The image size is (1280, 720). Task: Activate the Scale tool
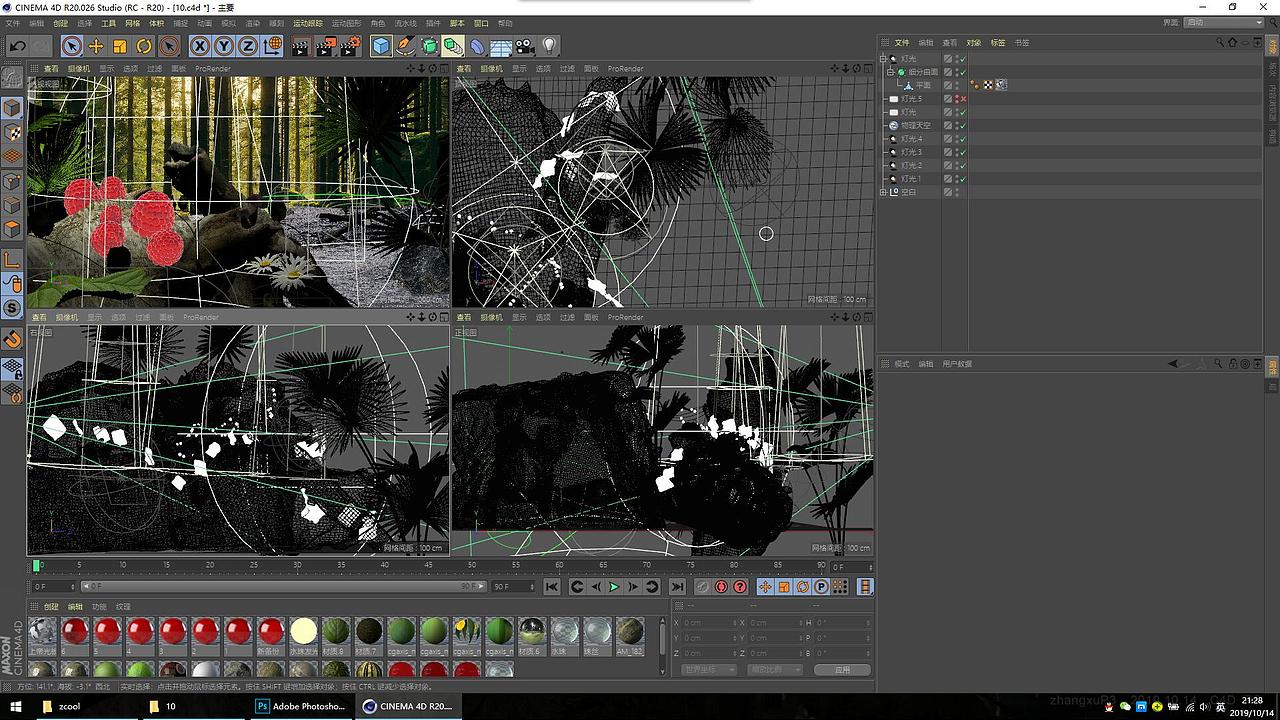pos(120,46)
